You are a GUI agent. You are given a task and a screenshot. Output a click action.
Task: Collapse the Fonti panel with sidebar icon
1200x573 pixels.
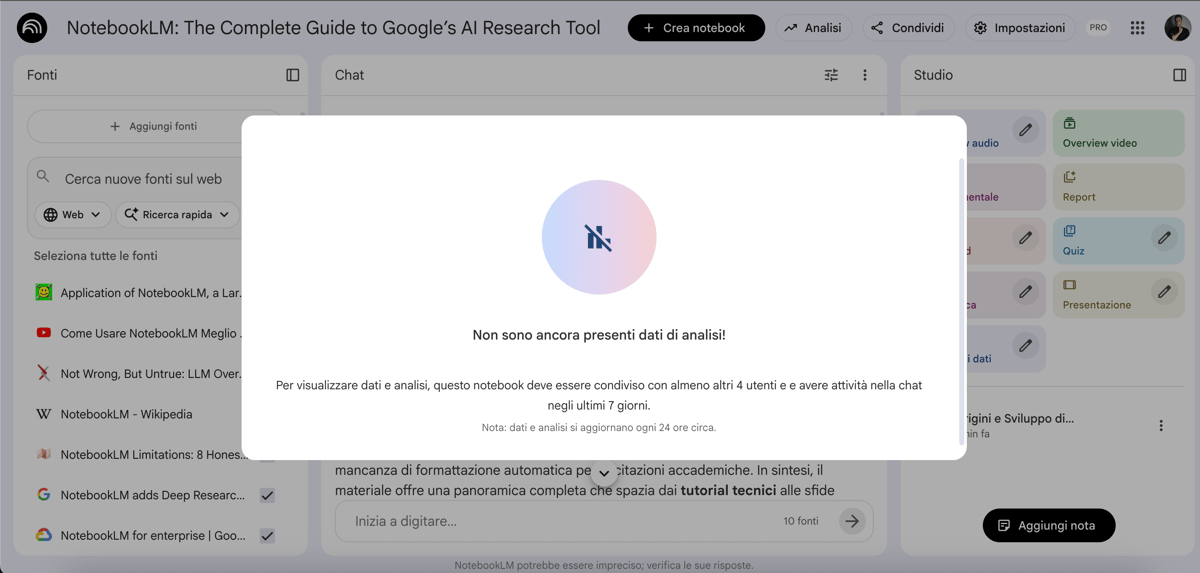[292, 75]
